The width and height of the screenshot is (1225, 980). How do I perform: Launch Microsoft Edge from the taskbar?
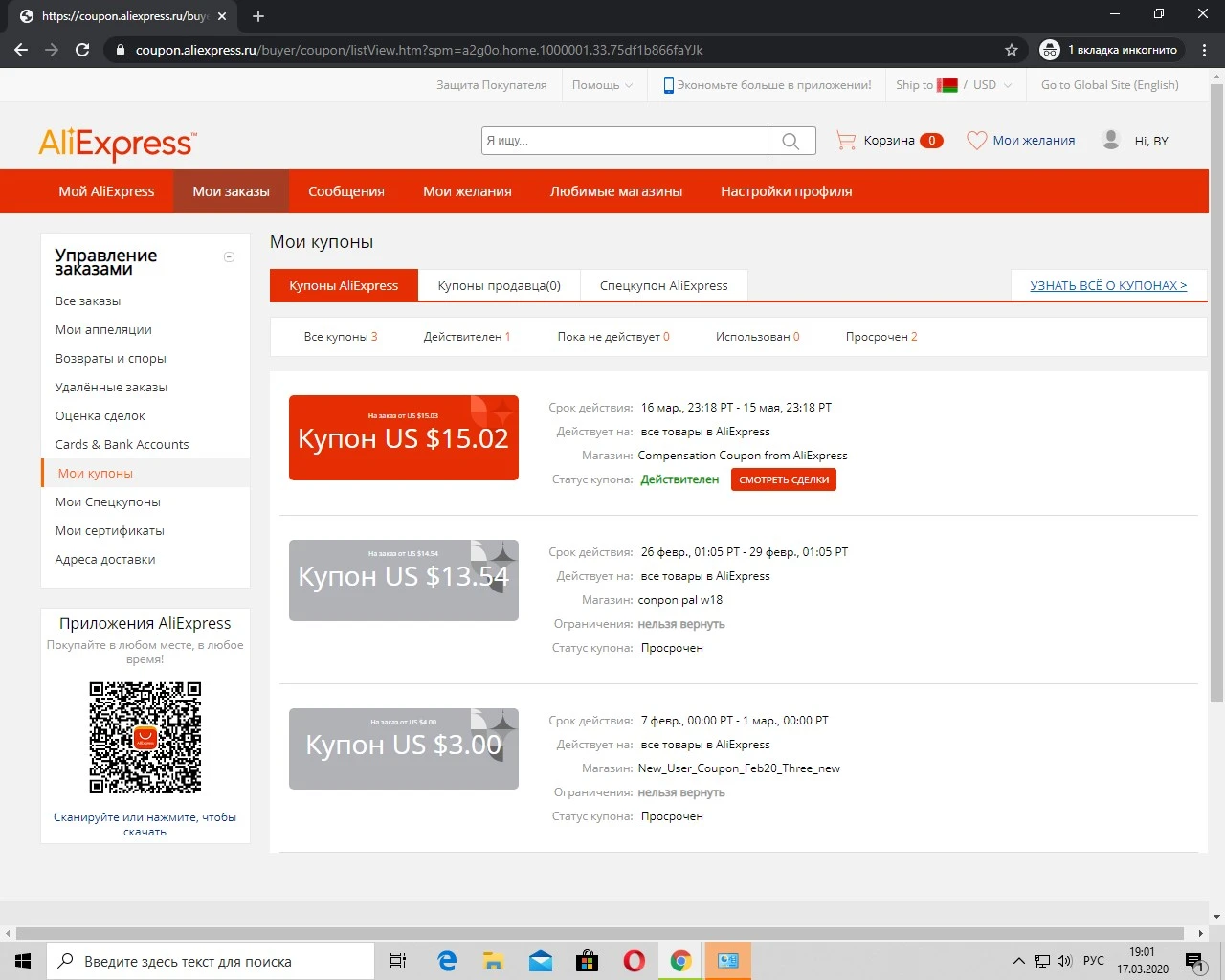click(447, 961)
